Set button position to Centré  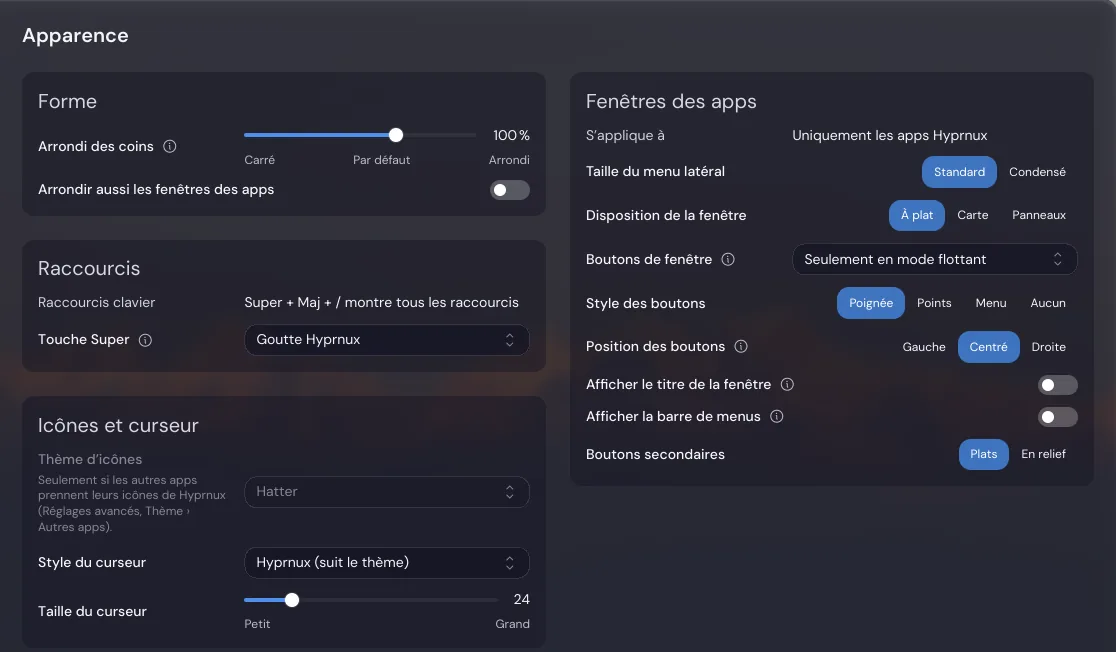pyautogui.click(x=988, y=347)
